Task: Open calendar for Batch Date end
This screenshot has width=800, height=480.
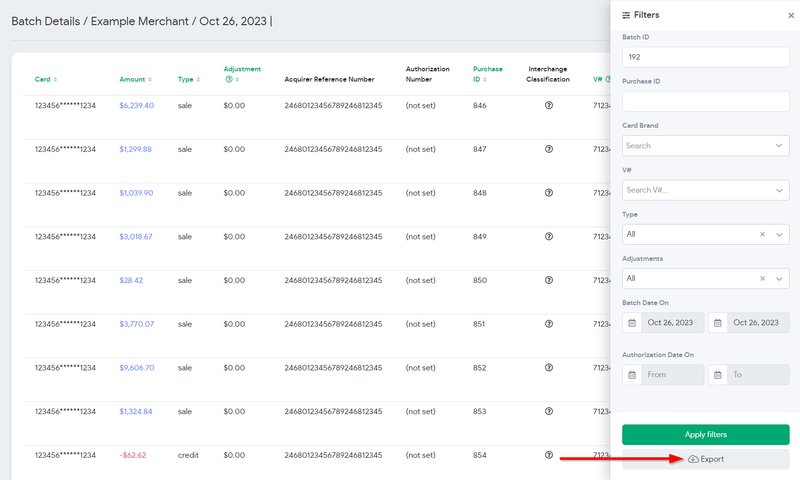Action: click(717, 323)
